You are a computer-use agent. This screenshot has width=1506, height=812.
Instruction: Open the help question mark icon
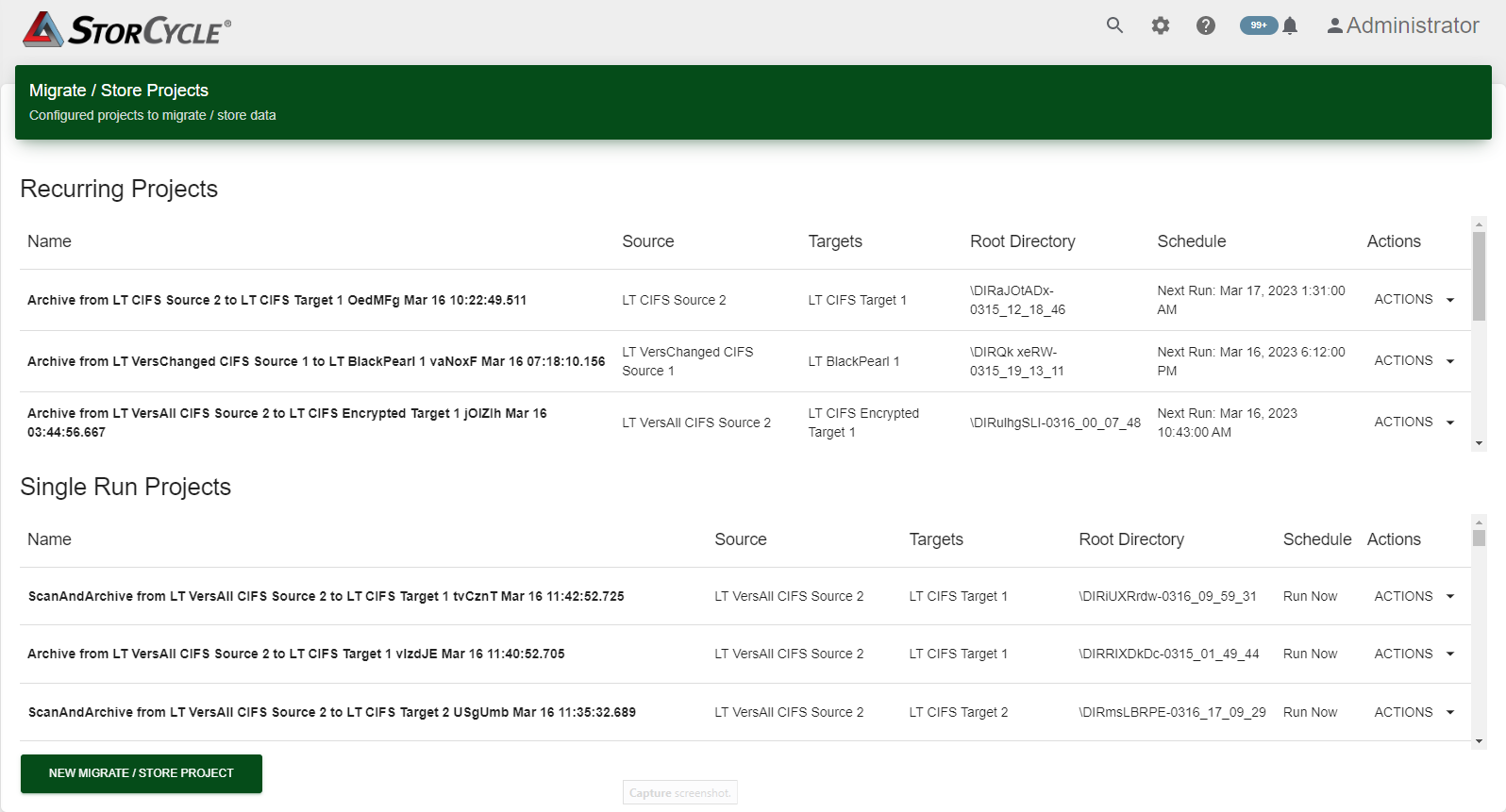(x=1206, y=25)
